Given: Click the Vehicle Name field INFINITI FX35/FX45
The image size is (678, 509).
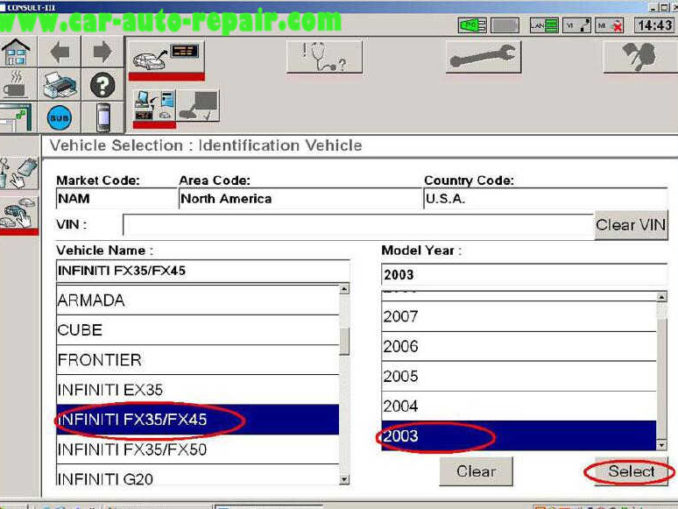Looking at the screenshot, I should [203, 271].
